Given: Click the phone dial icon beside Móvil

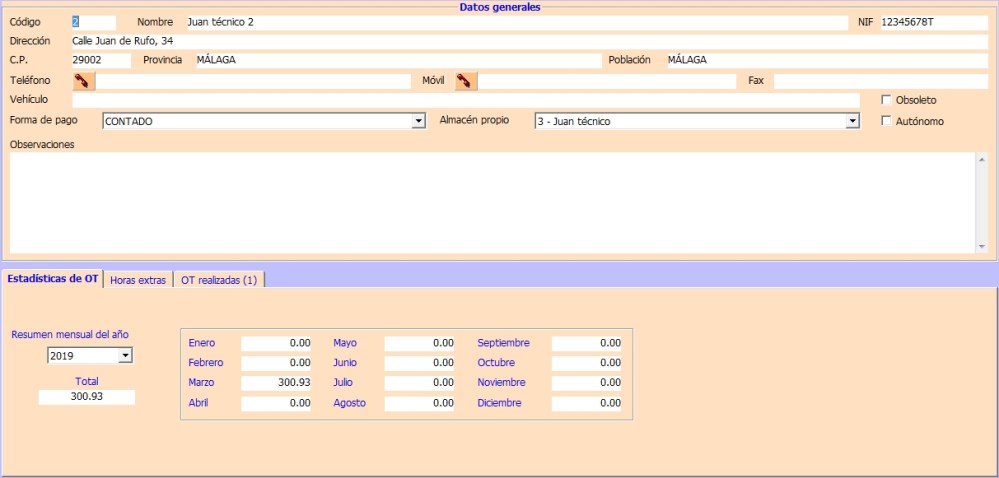Looking at the screenshot, I should click(466, 81).
